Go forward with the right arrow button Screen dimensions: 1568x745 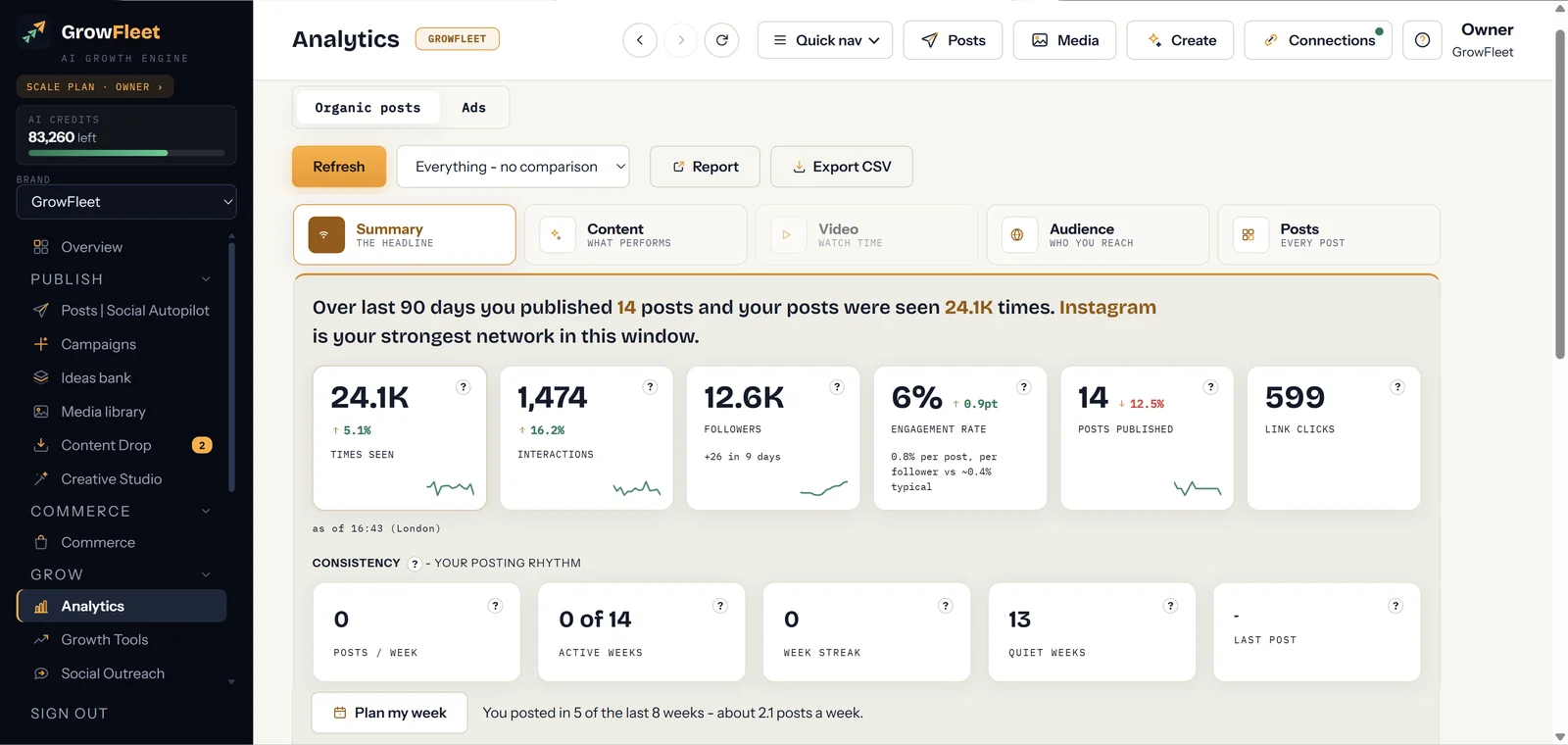[681, 40]
